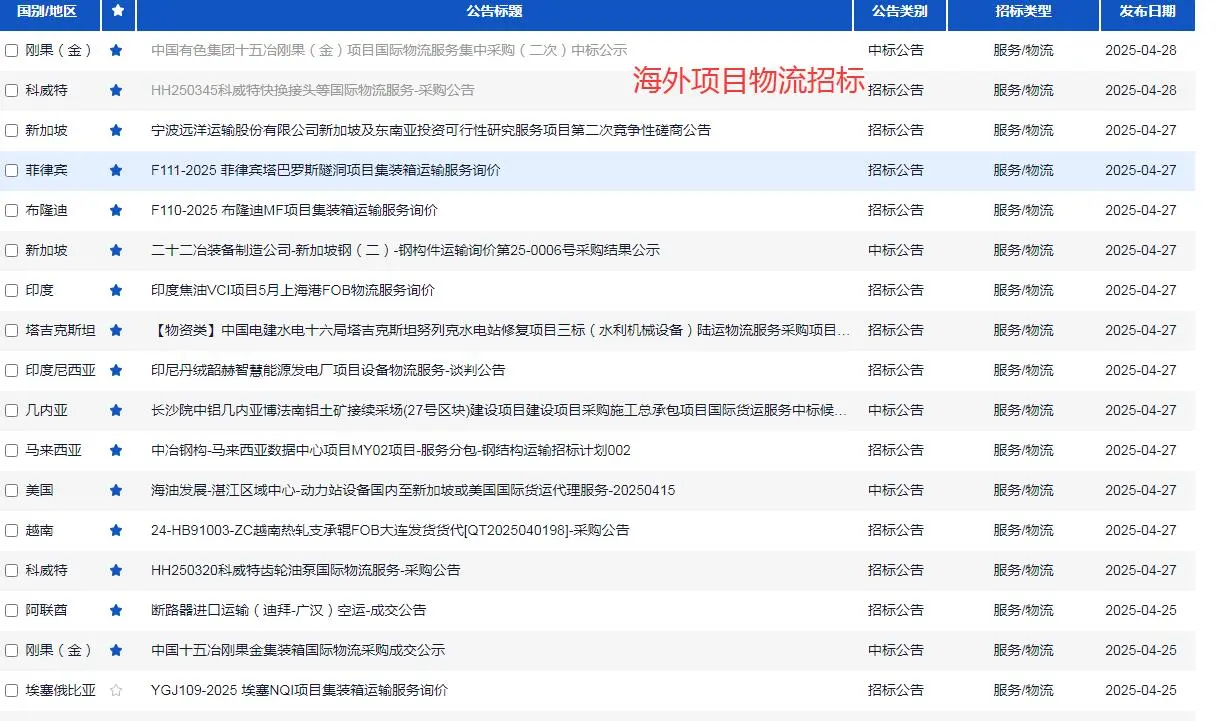
Task: Open the 海油发展-湛江区域中心 announcement
Action: tap(411, 490)
